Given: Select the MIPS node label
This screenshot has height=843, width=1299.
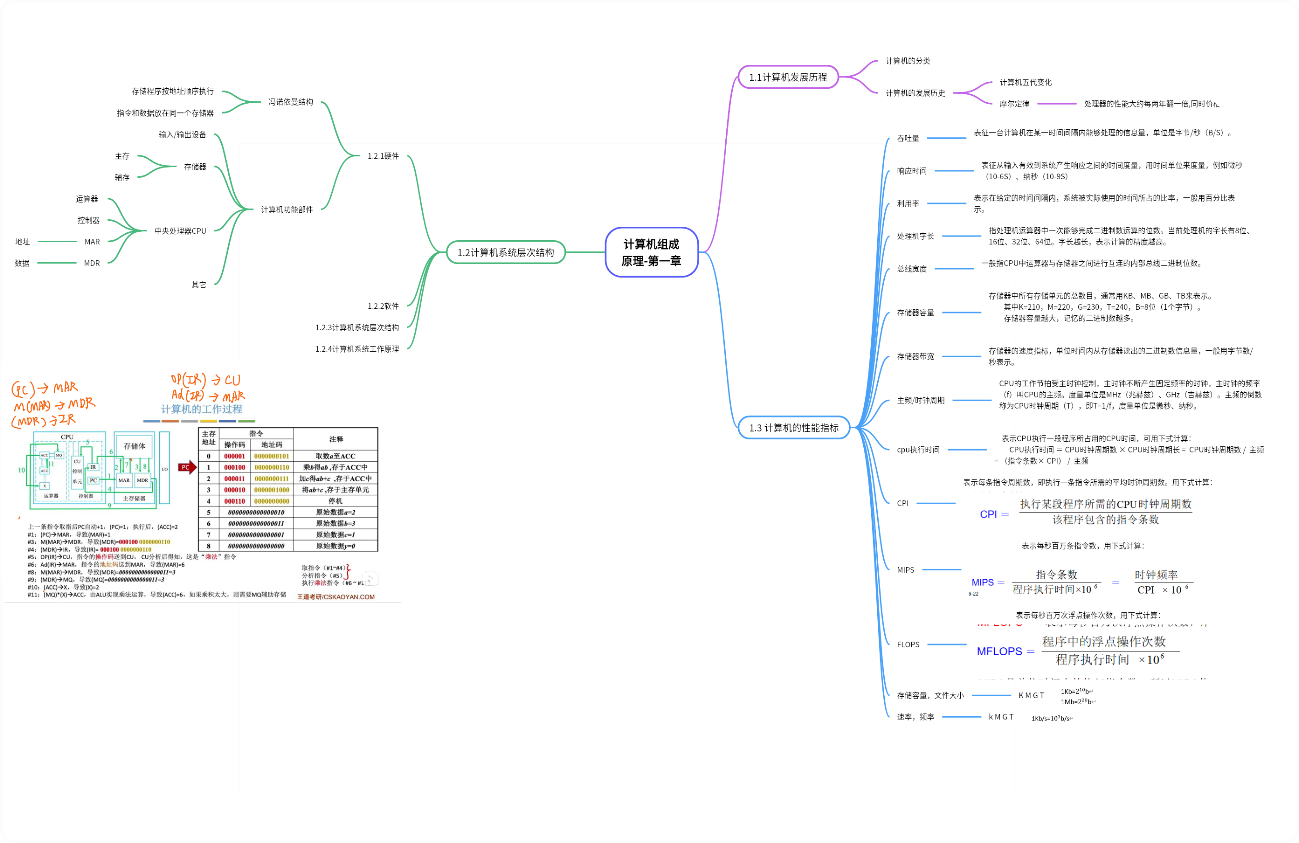Looking at the screenshot, I should coord(905,569).
